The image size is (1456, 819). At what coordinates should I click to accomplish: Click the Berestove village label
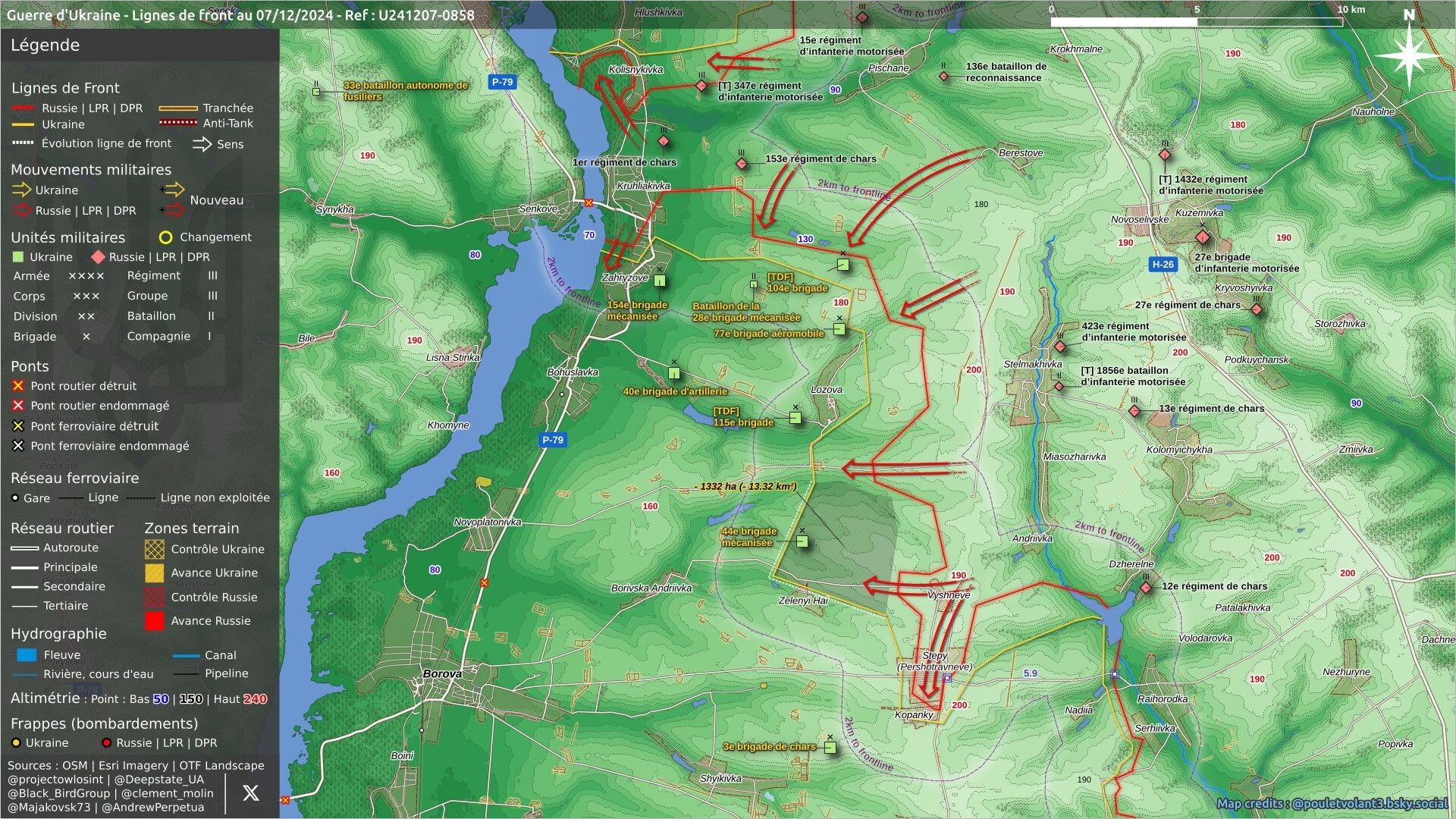coord(1021,153)
